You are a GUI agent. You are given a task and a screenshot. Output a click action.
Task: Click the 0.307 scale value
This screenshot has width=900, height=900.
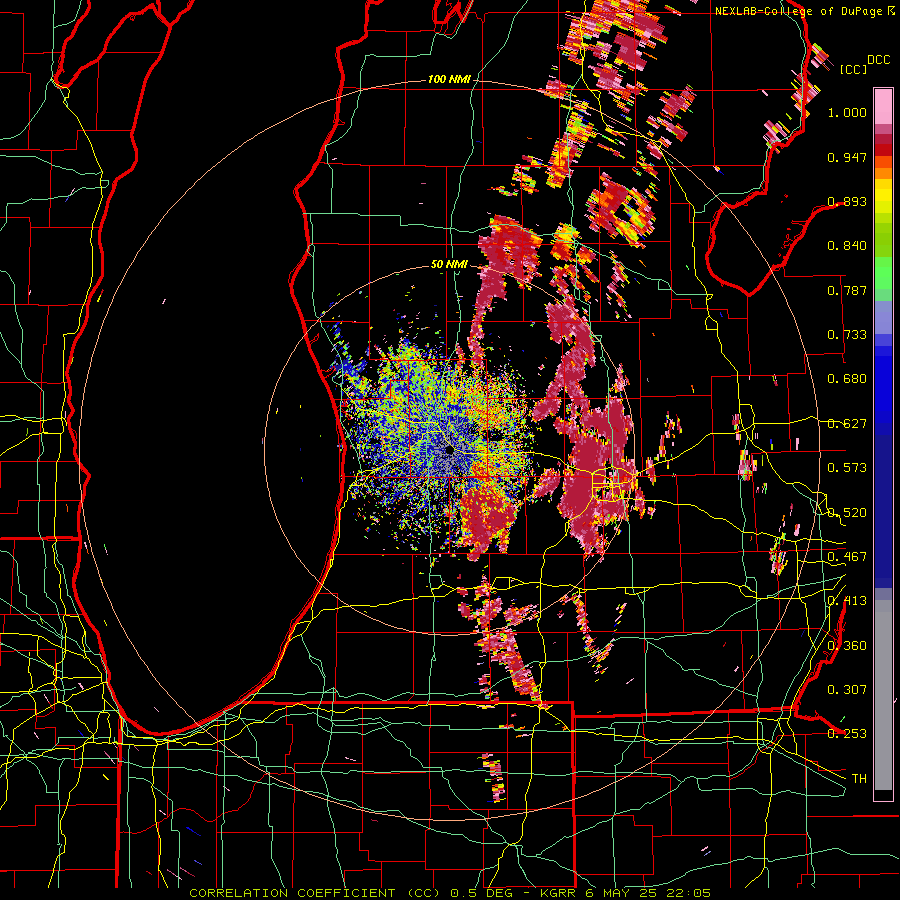click(847, 690)
